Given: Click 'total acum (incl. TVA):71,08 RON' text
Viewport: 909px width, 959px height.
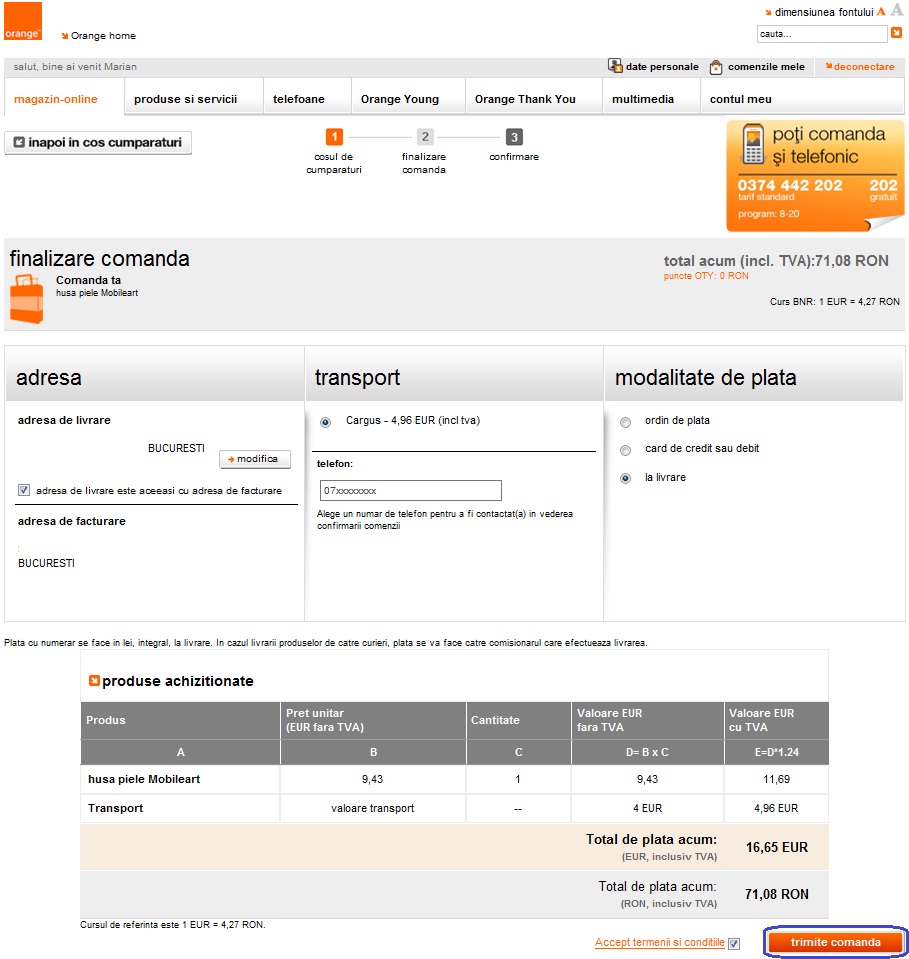Looking at the screenshot, I should [x=776, y=261].
